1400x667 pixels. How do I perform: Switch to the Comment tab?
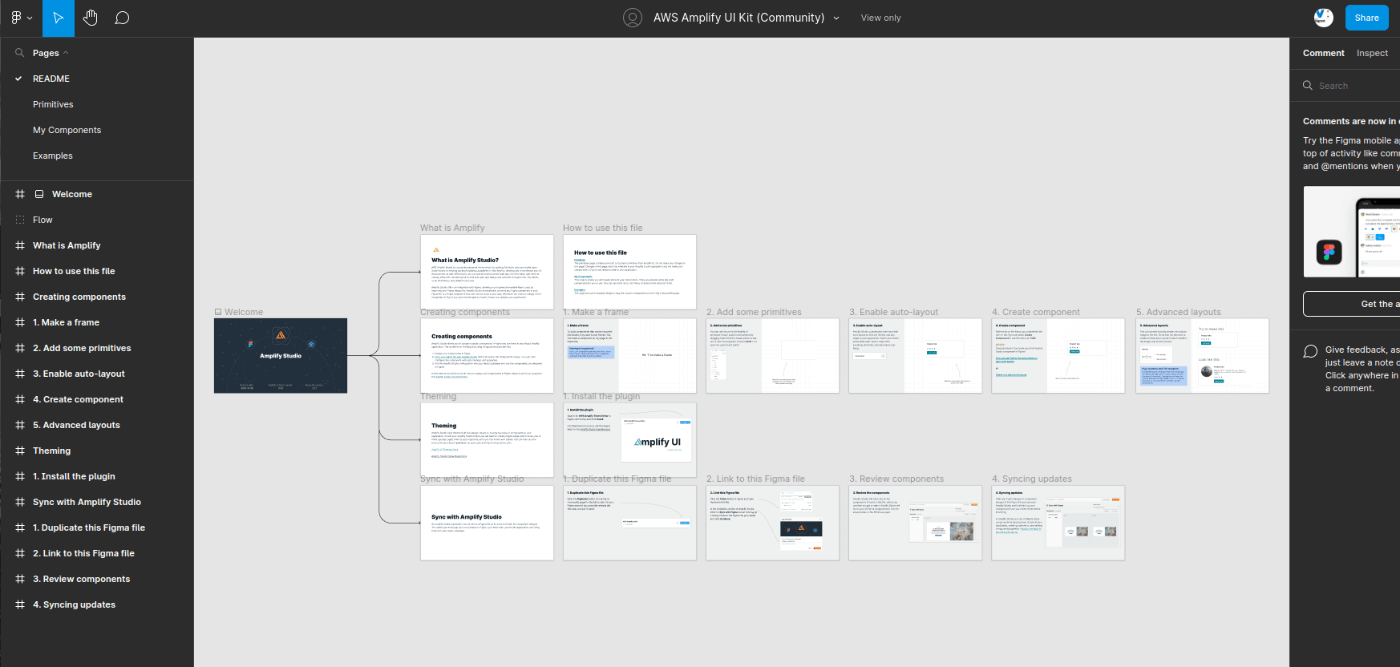tap(1323, 53)
